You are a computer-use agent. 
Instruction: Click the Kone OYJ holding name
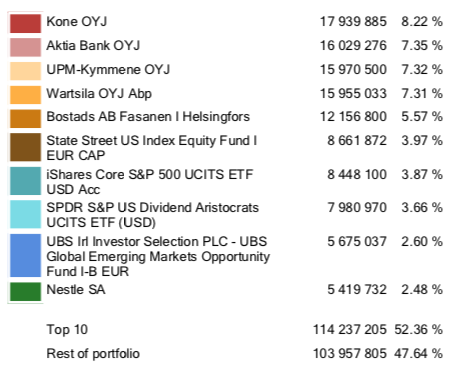[x=77, y=22]
